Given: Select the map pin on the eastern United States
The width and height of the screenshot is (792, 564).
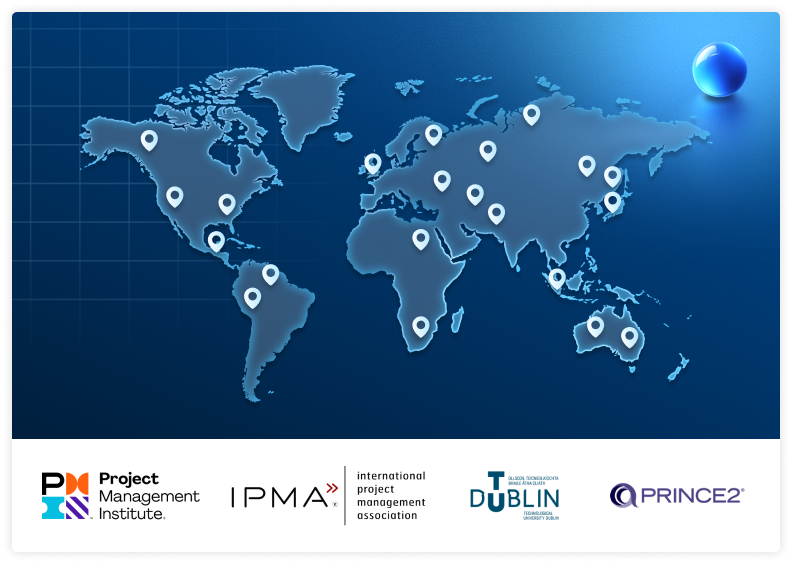Looking at the screenshot, I should tap(227, 204).
